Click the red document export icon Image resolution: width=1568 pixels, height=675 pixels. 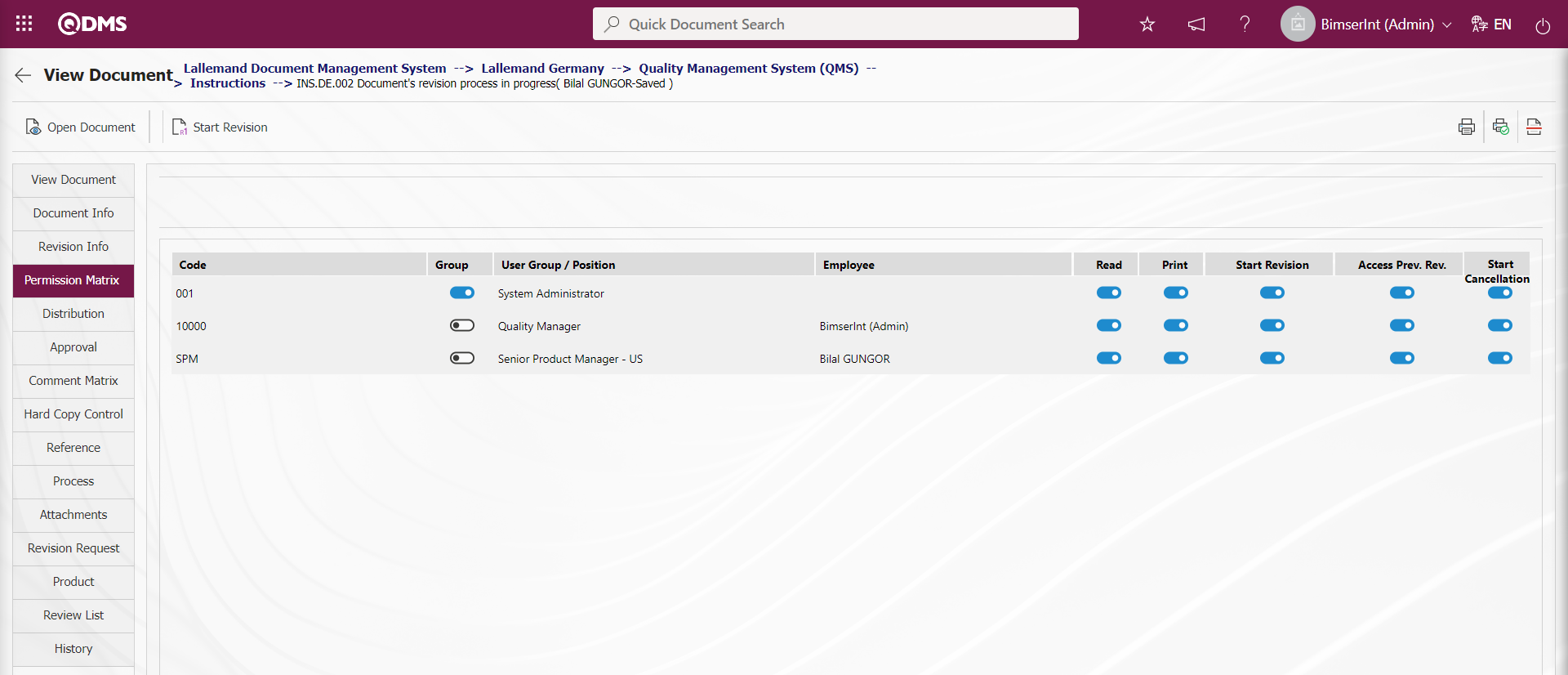[x=1534, y=127]
